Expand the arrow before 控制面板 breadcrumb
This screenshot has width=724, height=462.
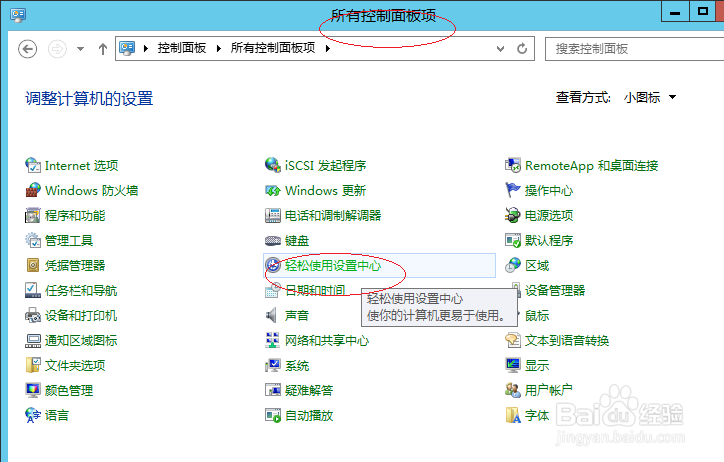[x=146, y=48]
